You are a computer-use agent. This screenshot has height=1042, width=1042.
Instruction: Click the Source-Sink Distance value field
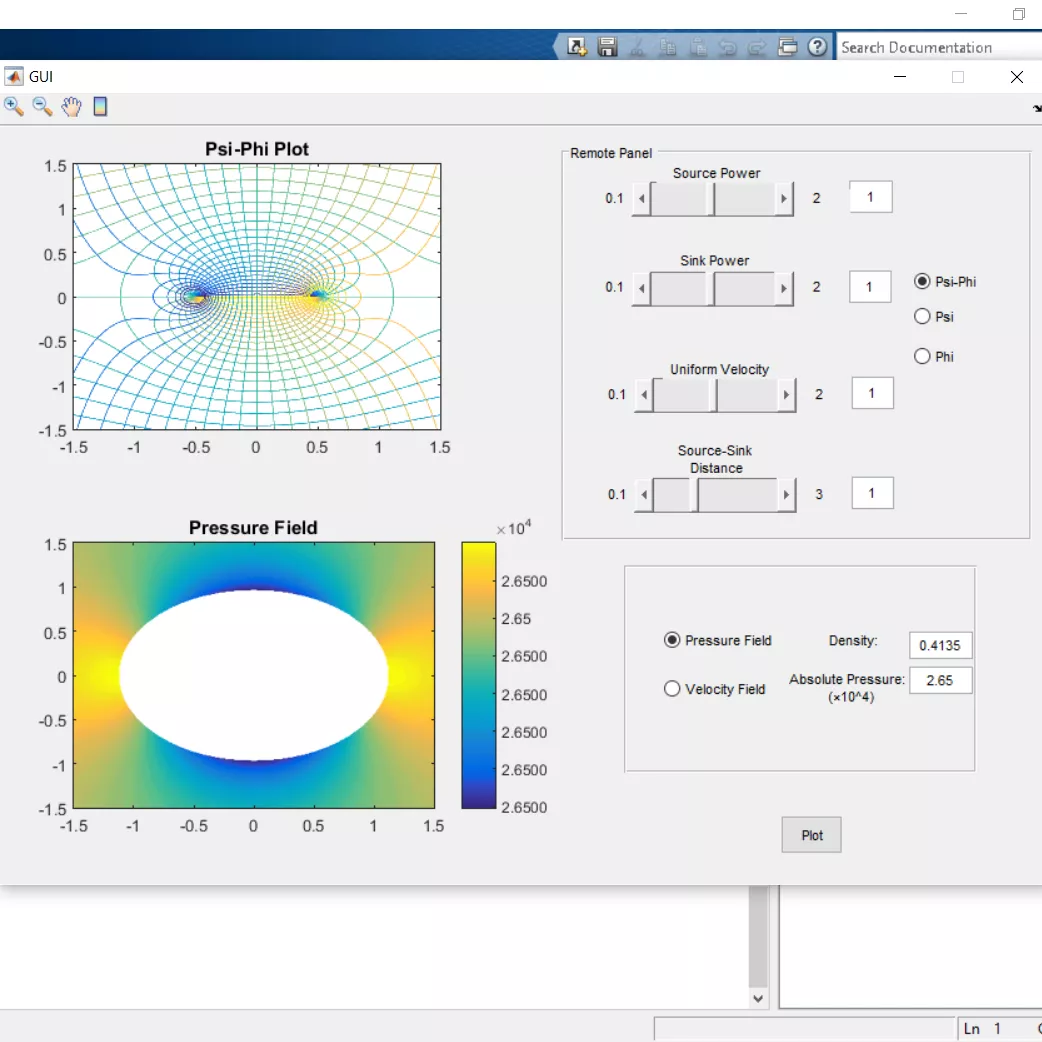coord(873,493)
